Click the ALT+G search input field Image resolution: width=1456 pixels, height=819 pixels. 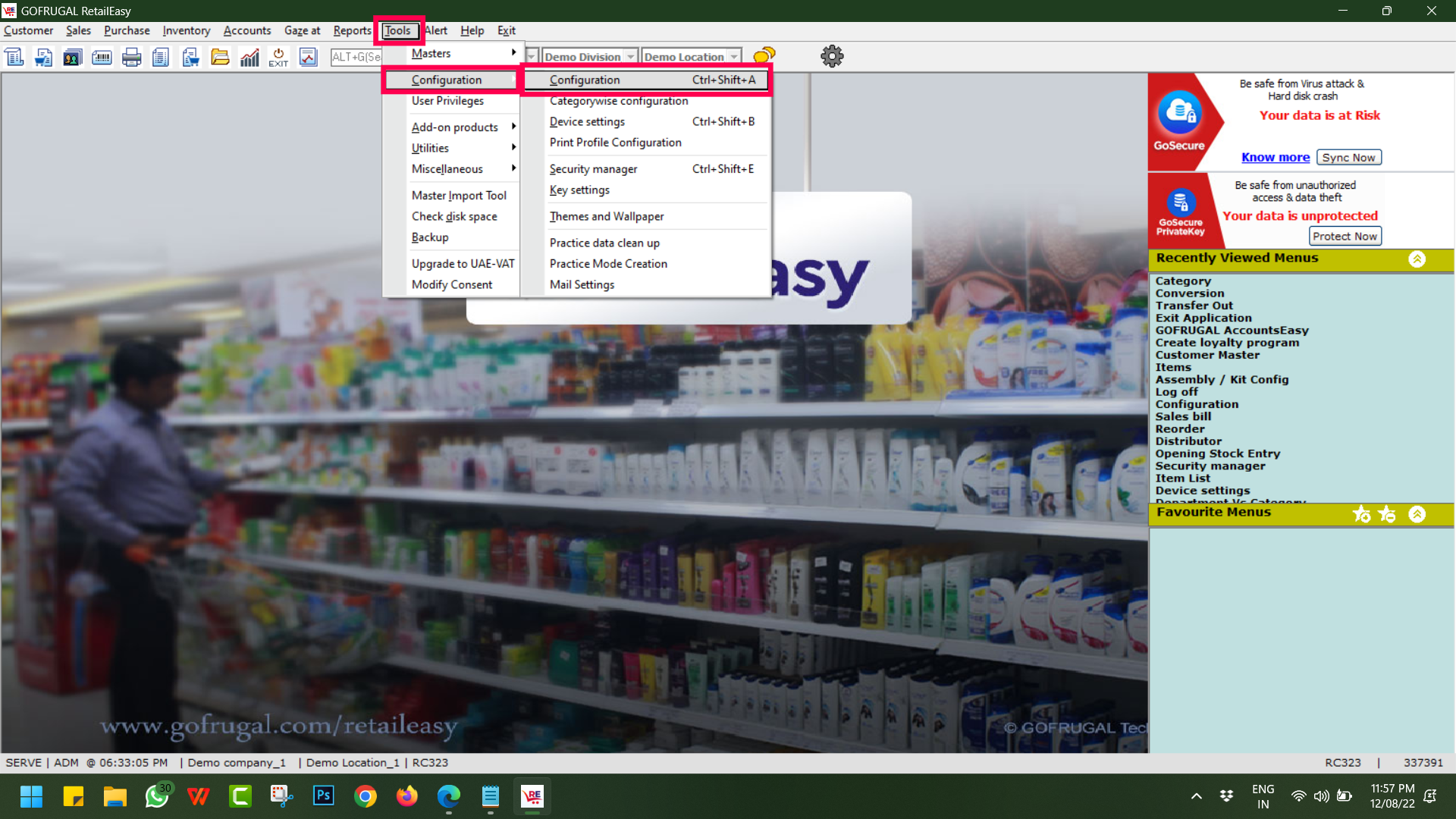pos(356,57)
